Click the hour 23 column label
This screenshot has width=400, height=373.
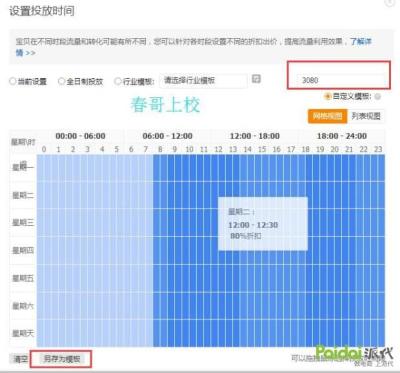[x=378, y=149]
